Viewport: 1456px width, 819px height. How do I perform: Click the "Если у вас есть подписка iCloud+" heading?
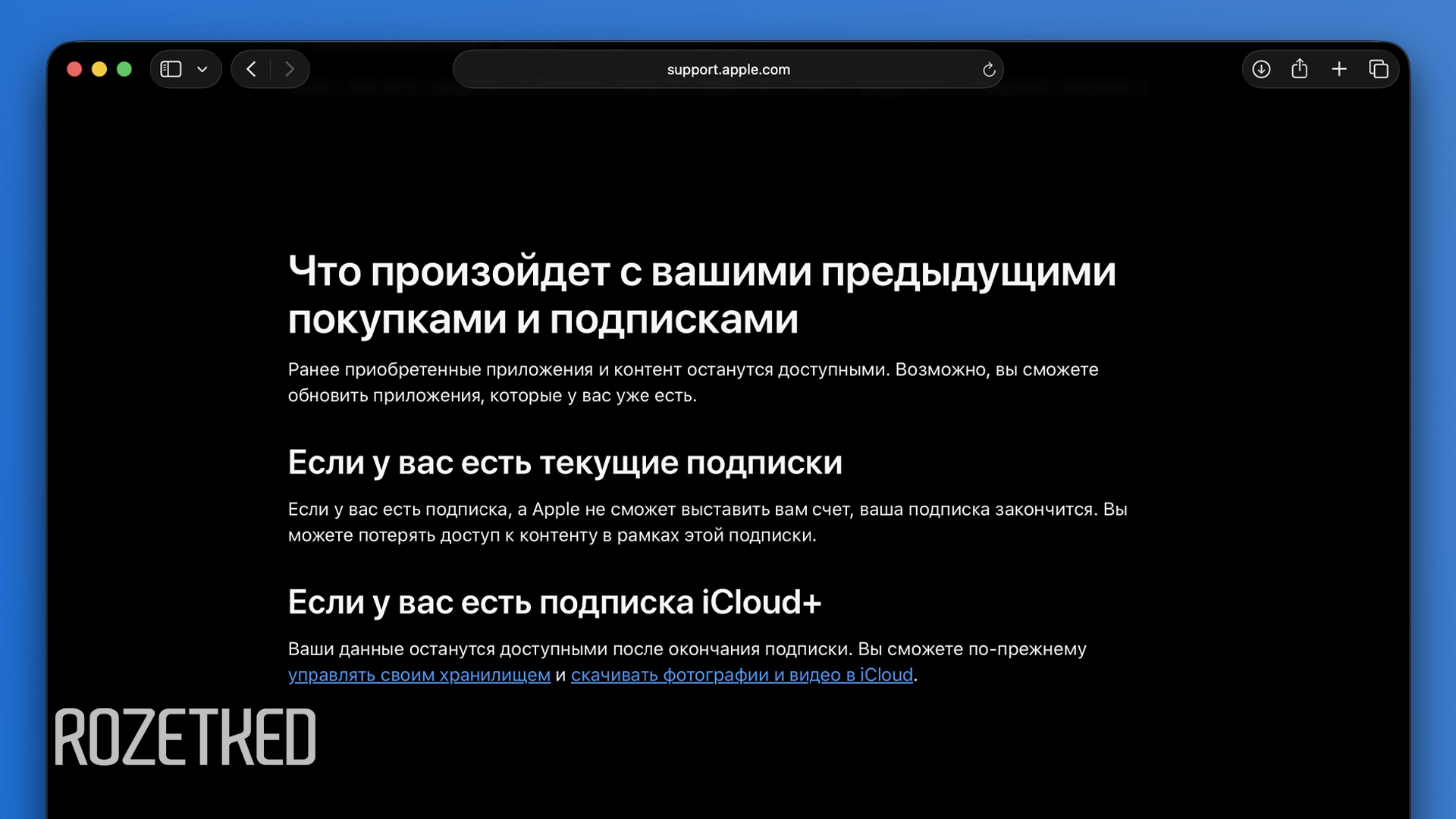[x=554, y=602]
